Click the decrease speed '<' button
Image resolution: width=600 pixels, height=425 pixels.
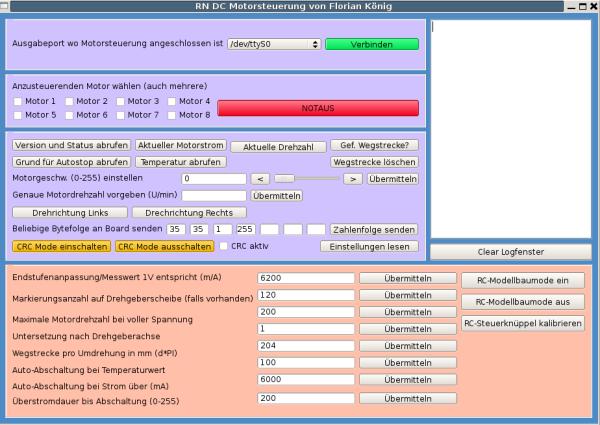(x=257, y=179)
